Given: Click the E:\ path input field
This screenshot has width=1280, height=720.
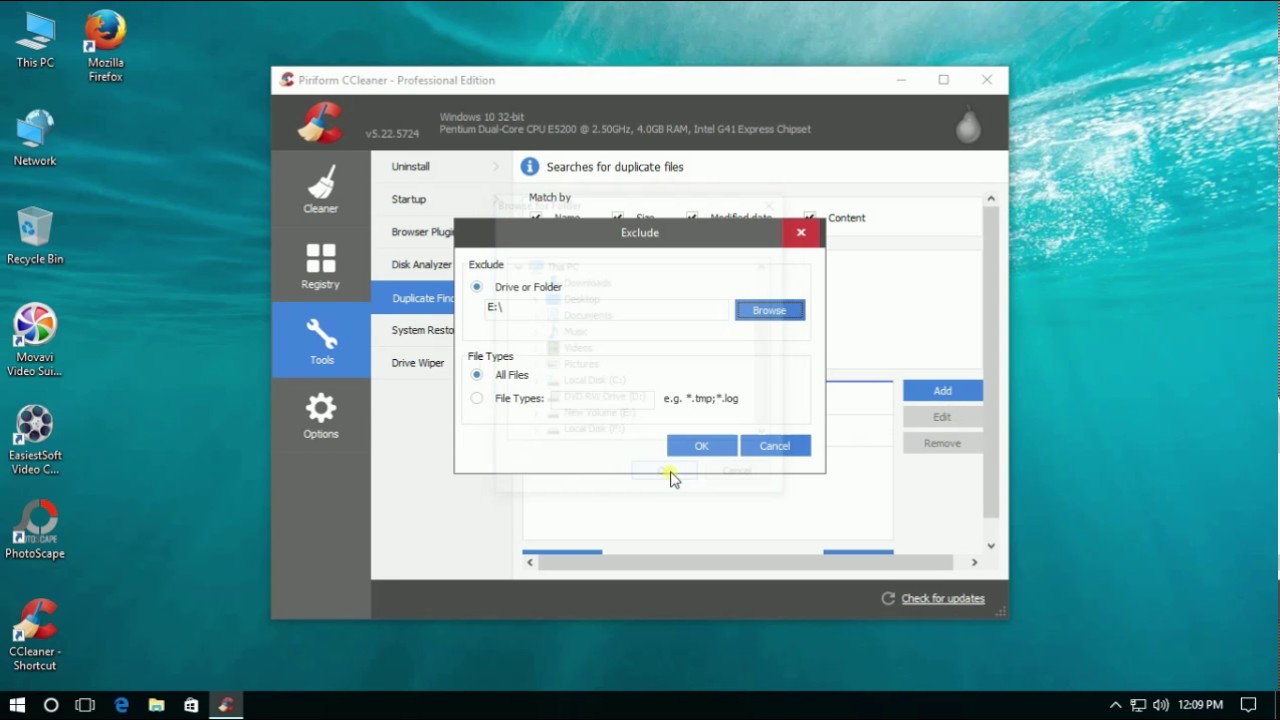Looking at the screenshot, I should 607,308.
